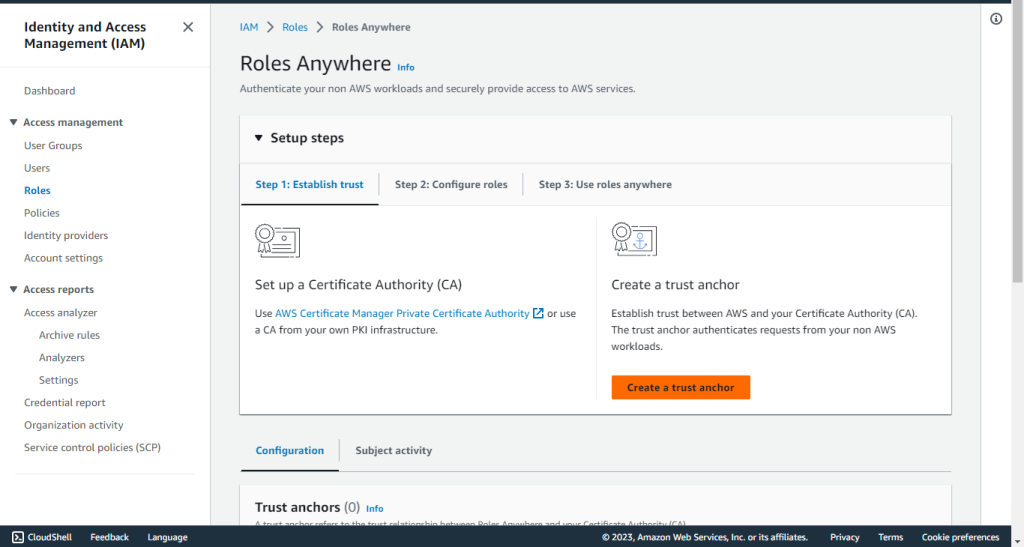Collapse the Access management section

click(13, 122)
